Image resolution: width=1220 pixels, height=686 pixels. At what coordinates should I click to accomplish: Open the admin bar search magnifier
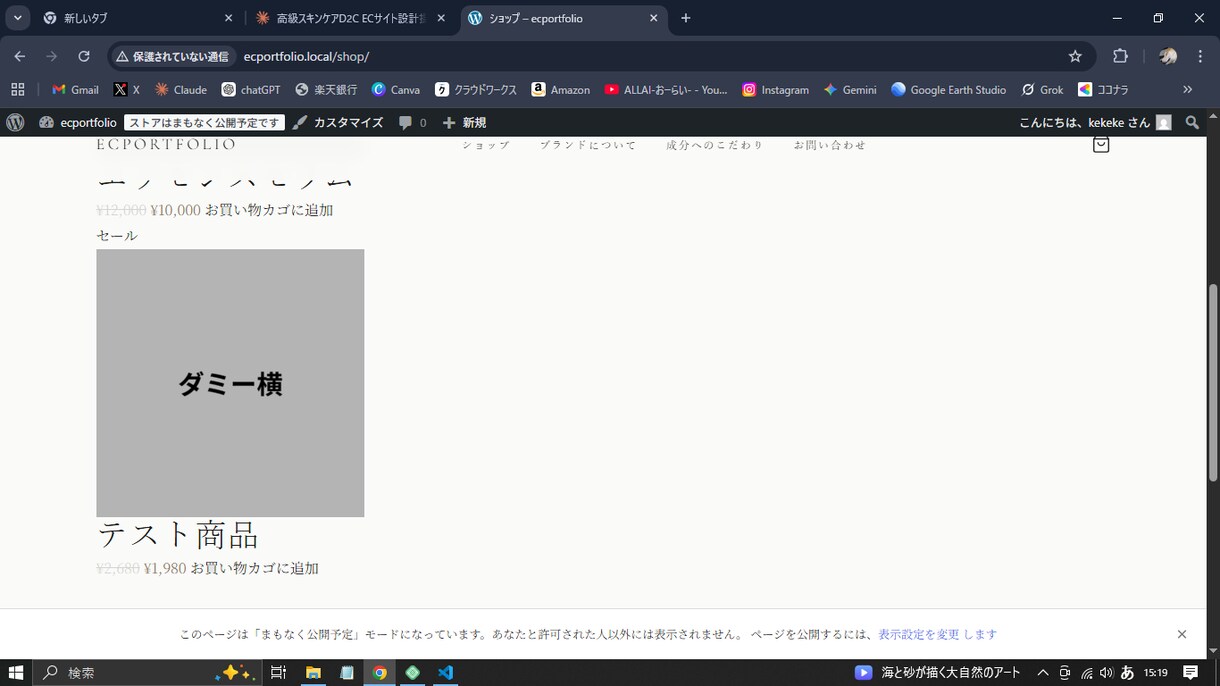click(x=1192, y=122)
